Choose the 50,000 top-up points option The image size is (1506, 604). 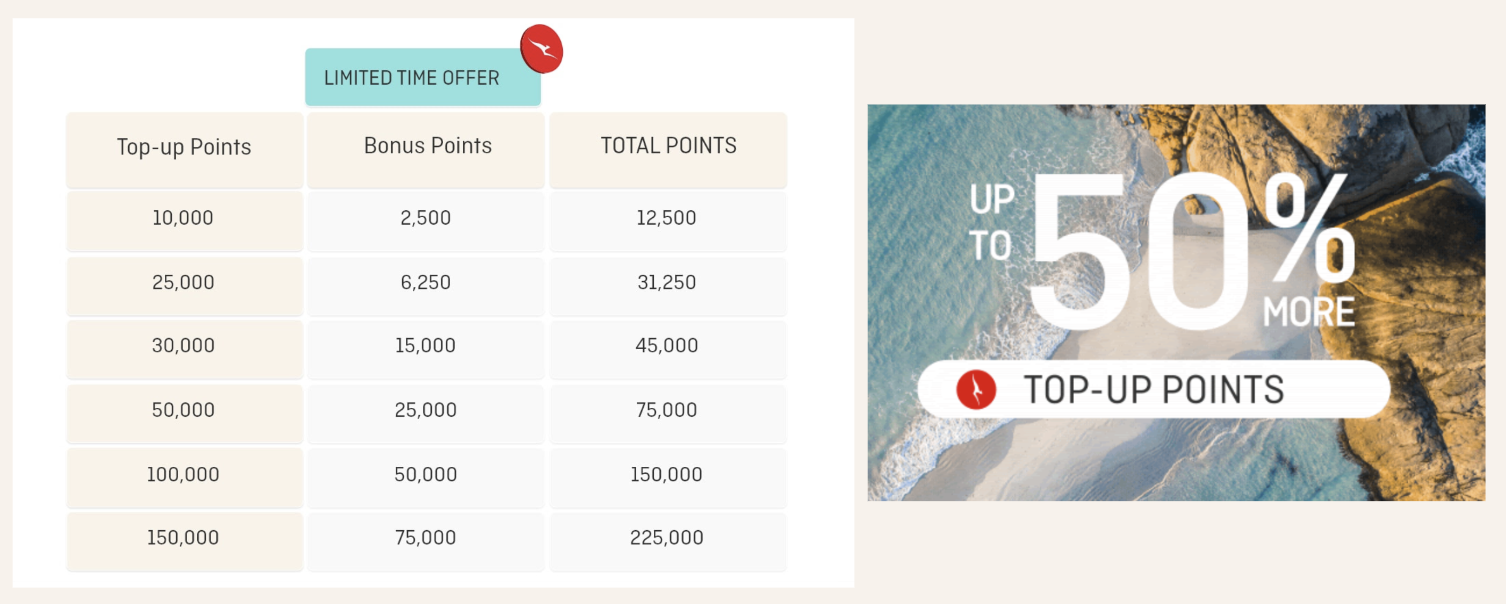(184, 411)
